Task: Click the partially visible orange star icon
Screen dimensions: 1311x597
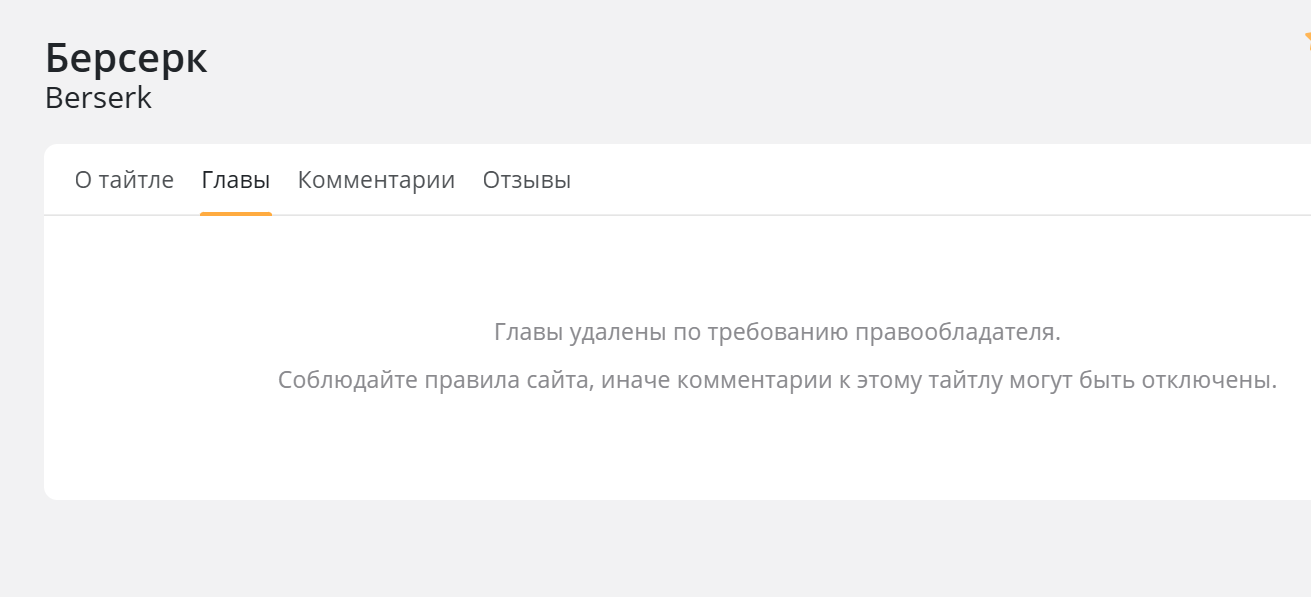Action: [1306, 40]
